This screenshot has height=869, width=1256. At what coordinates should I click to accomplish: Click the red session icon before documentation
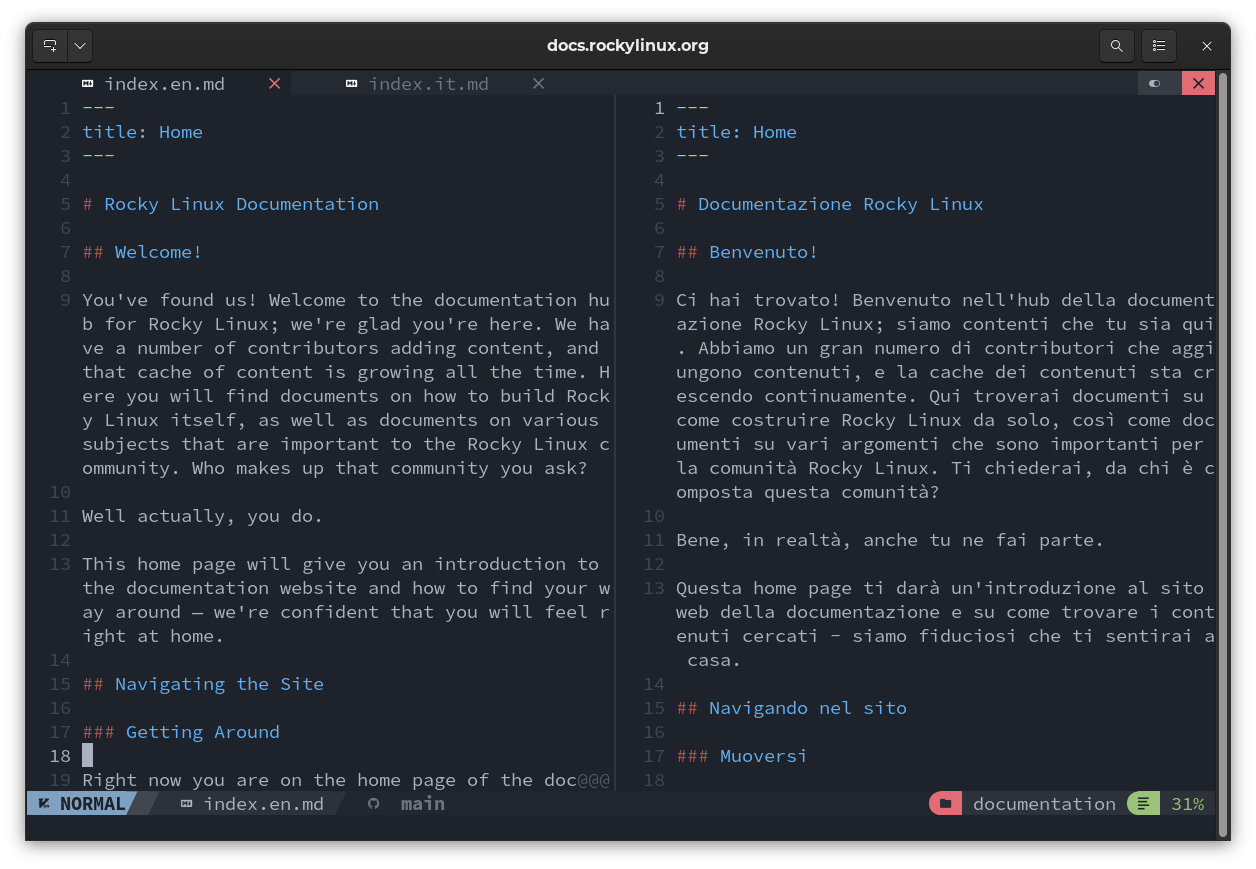coord(945,803)
